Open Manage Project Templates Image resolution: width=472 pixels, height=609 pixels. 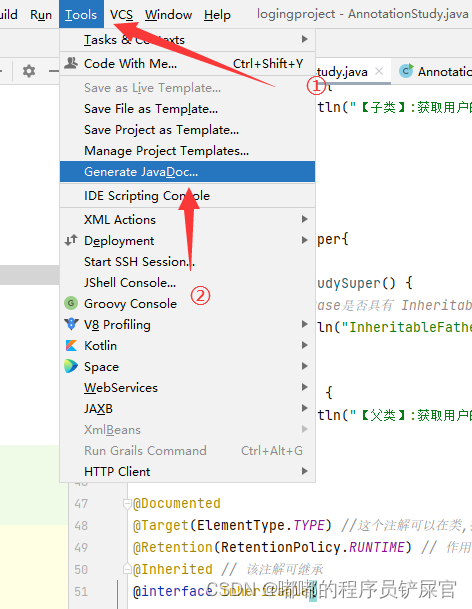[x=187, y=151]
